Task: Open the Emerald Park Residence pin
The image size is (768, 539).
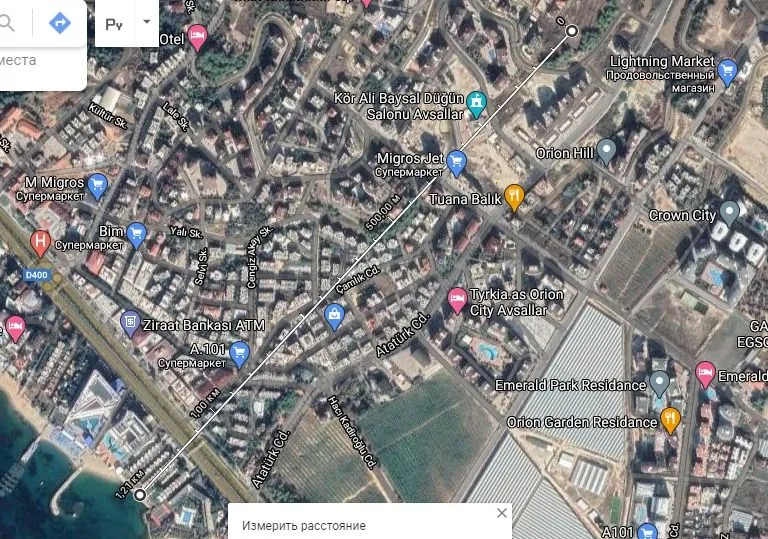Action: (659, 383)
